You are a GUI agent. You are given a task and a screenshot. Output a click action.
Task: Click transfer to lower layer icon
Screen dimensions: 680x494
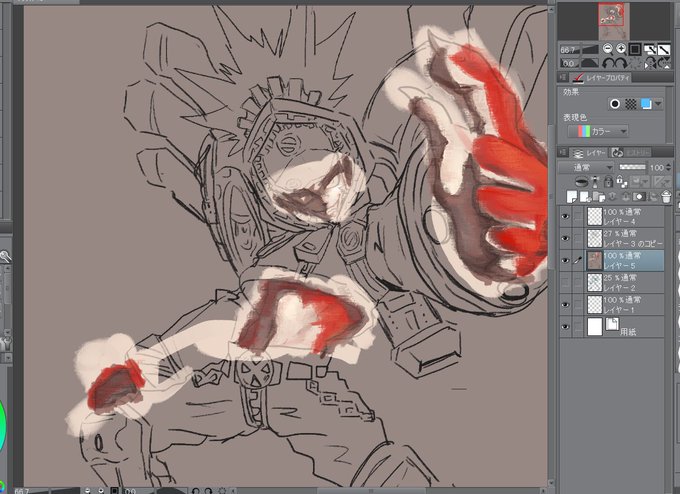point(613,196)
